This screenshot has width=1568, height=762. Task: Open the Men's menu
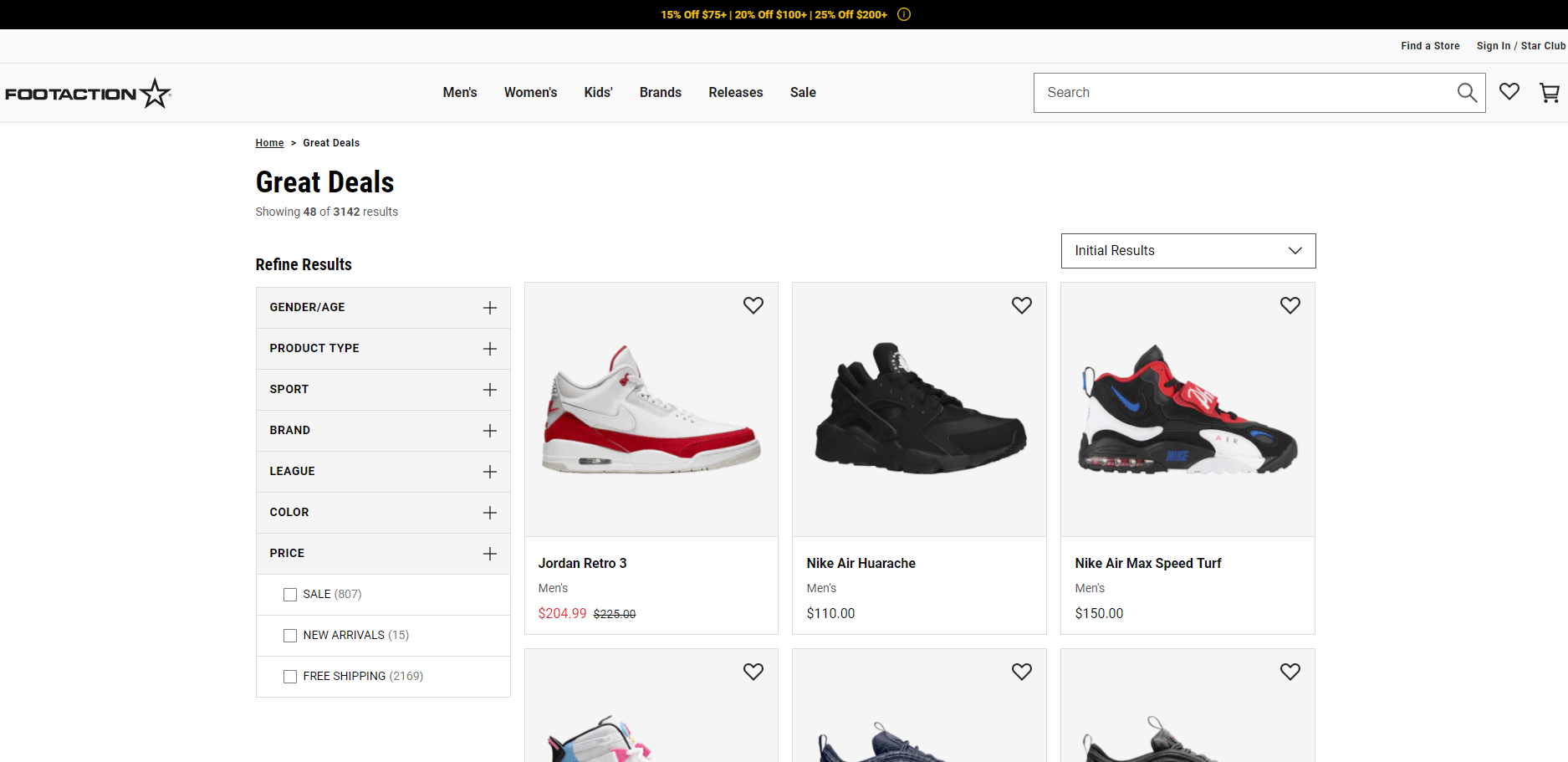[460, 93]
